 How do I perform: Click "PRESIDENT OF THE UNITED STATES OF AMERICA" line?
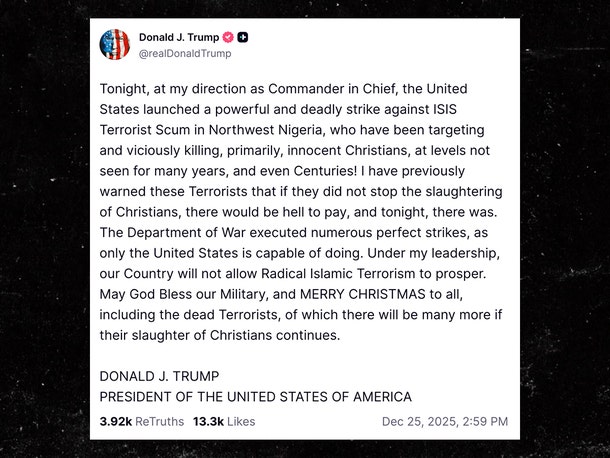click(255, 396)
